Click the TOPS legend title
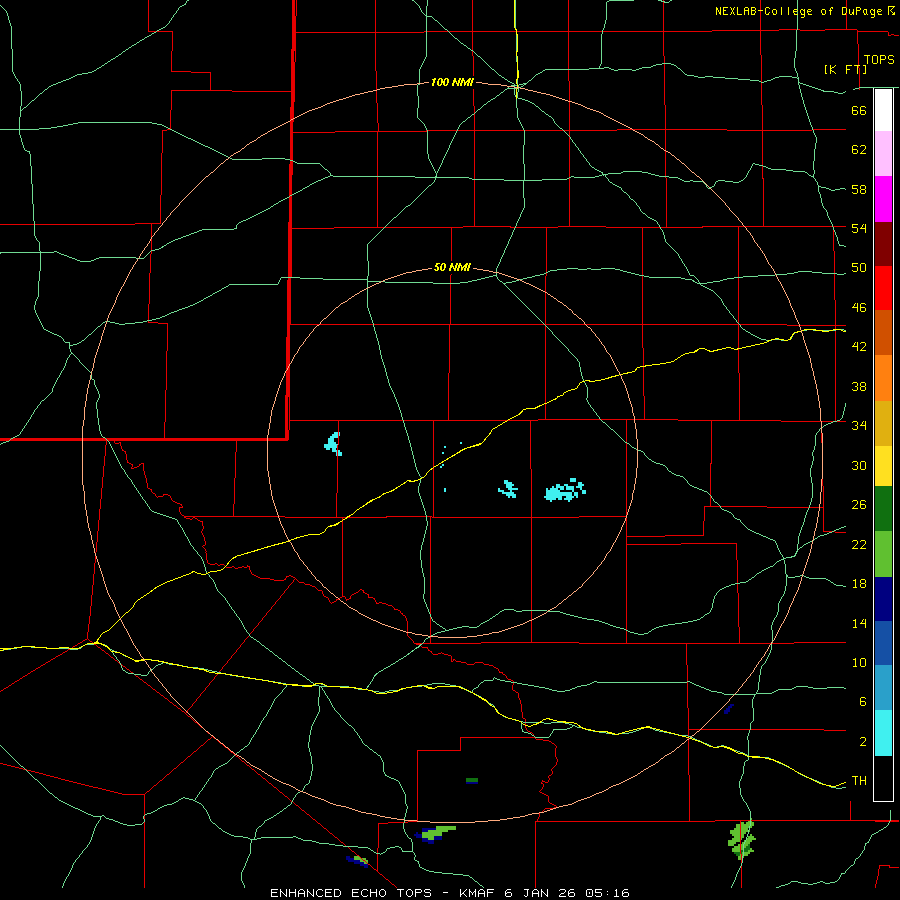The width and height of the screenshot is (900, 900). point(878,60)
